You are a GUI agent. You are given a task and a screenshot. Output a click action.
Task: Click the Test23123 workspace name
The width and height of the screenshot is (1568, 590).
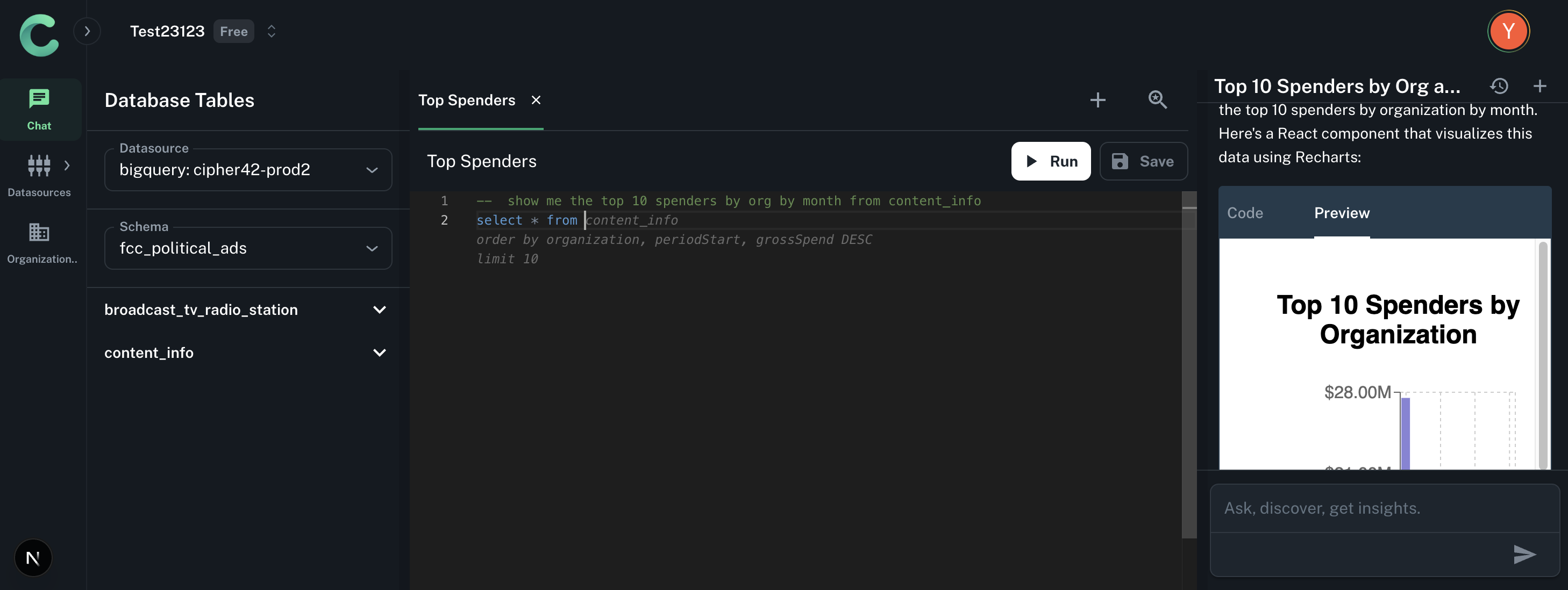(x=167, y=31)
